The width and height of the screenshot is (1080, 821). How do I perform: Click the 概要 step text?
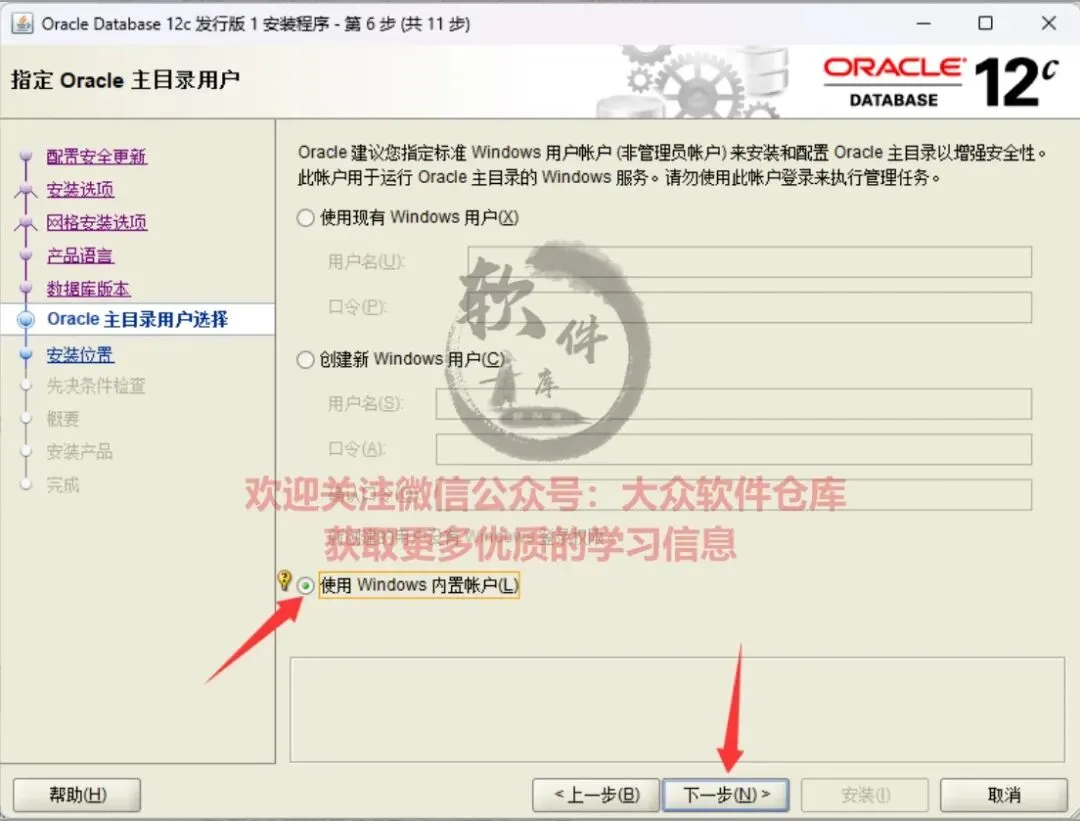click(63, 419)
